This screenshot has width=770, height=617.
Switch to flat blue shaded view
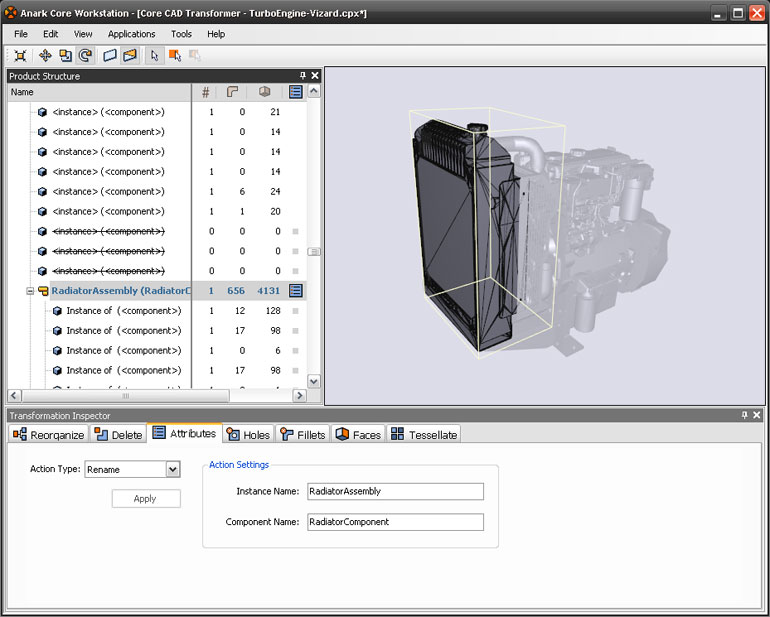click(x=110, y=56)
